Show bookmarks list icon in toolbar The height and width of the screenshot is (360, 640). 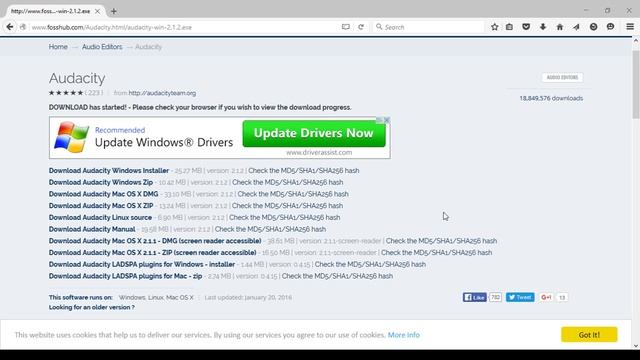coord(509,27)
